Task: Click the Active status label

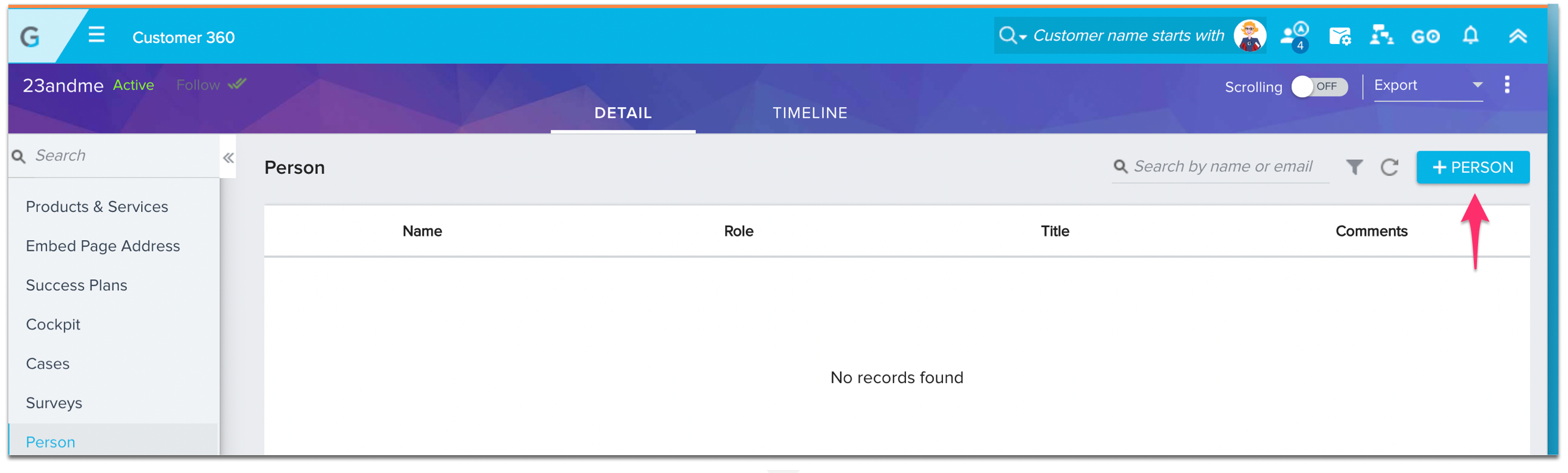Action: (133, 85)
